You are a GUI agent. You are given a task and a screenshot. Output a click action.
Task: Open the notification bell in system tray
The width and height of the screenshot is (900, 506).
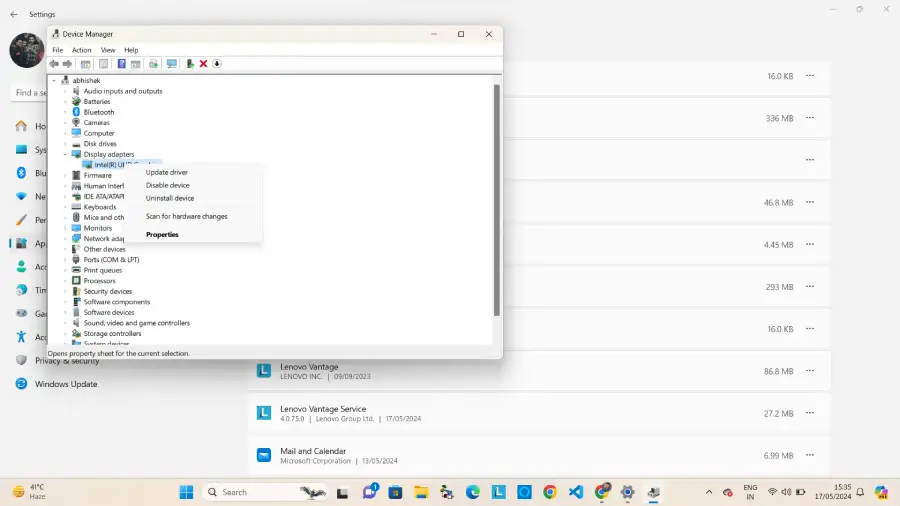tap(860, 492)
